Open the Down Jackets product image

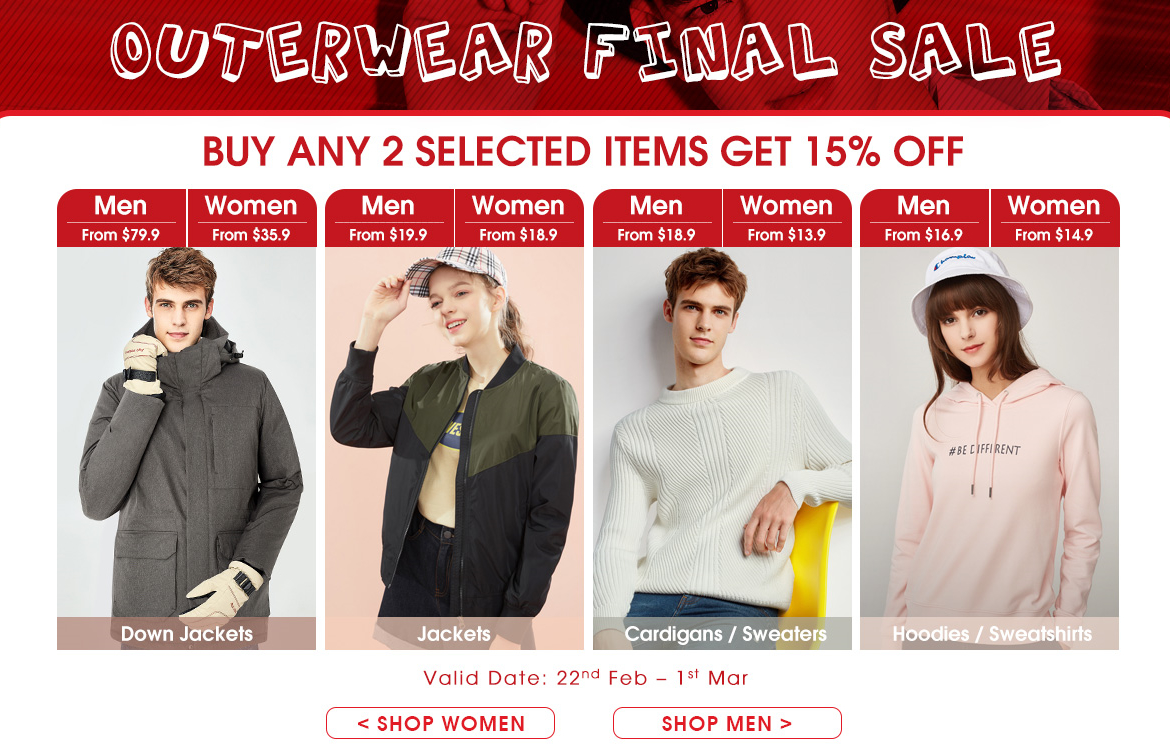[x=187, y=433]
